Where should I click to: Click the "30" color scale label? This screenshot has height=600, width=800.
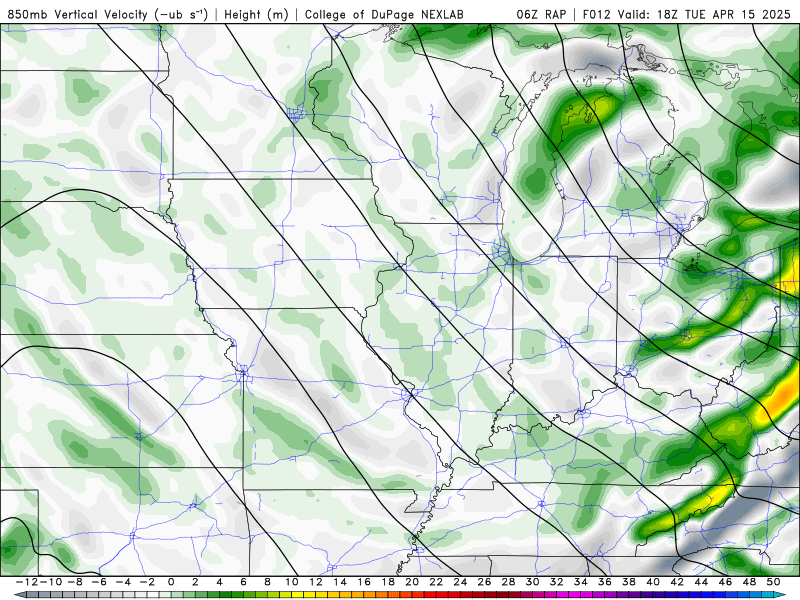[532, 582]
